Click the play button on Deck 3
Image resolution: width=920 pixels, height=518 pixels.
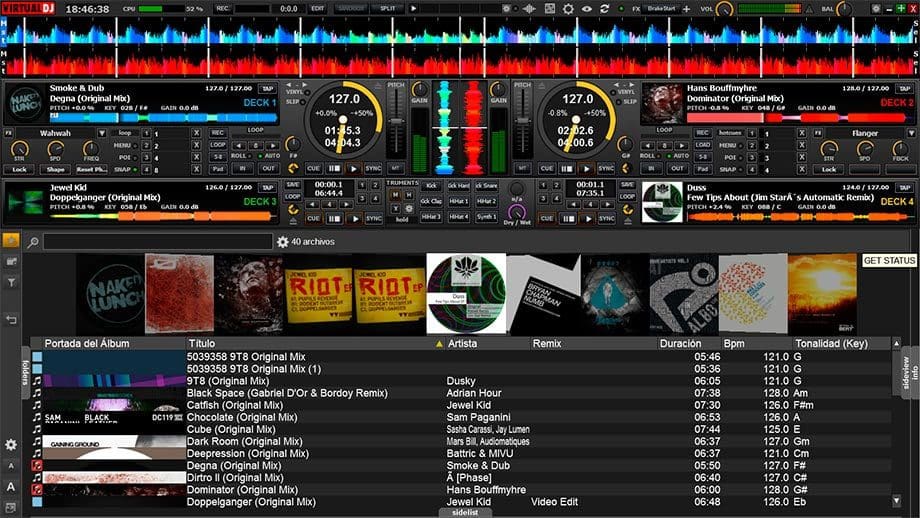click(x=354, y=218)
